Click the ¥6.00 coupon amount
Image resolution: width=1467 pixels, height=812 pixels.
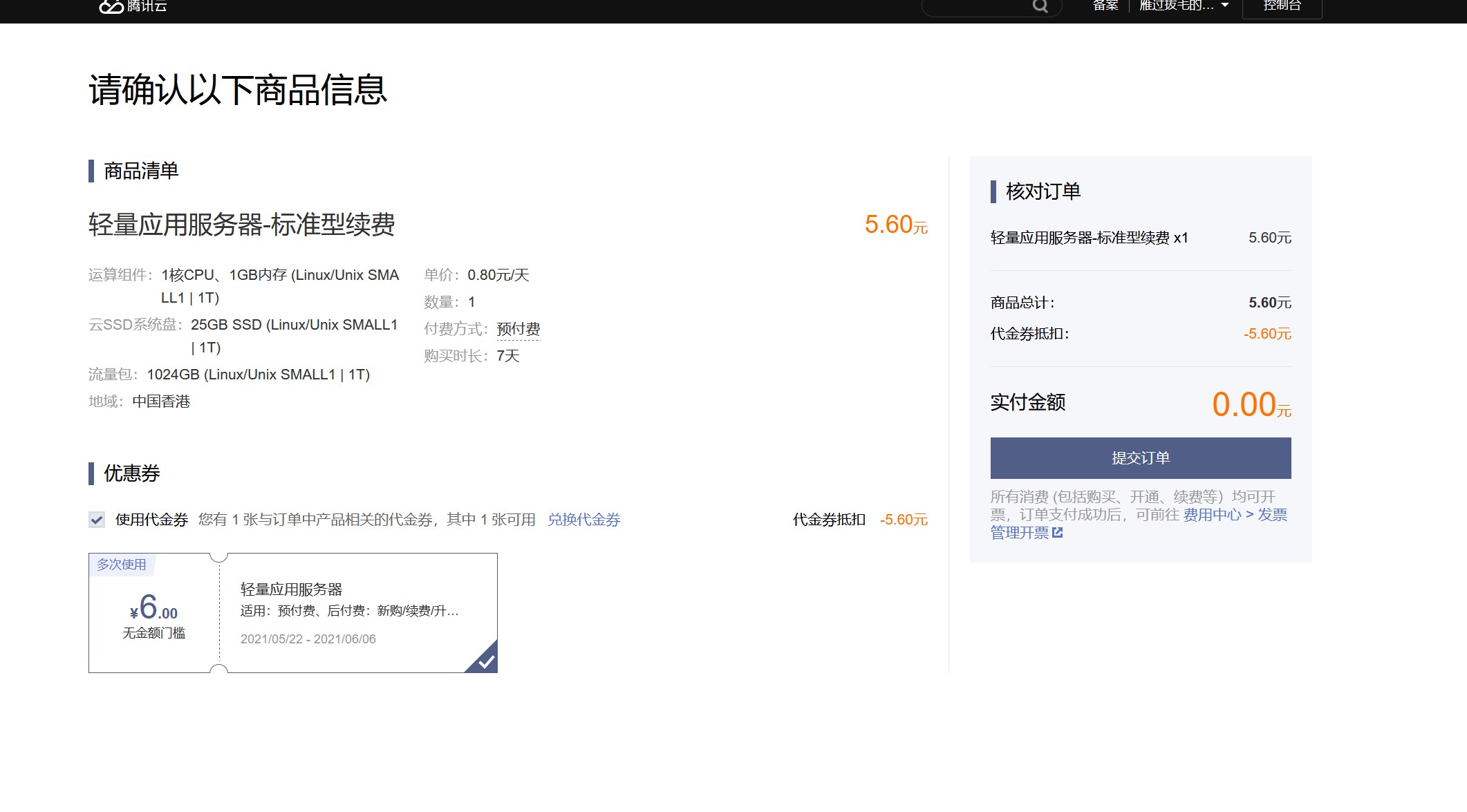click(x=154, y=607)
